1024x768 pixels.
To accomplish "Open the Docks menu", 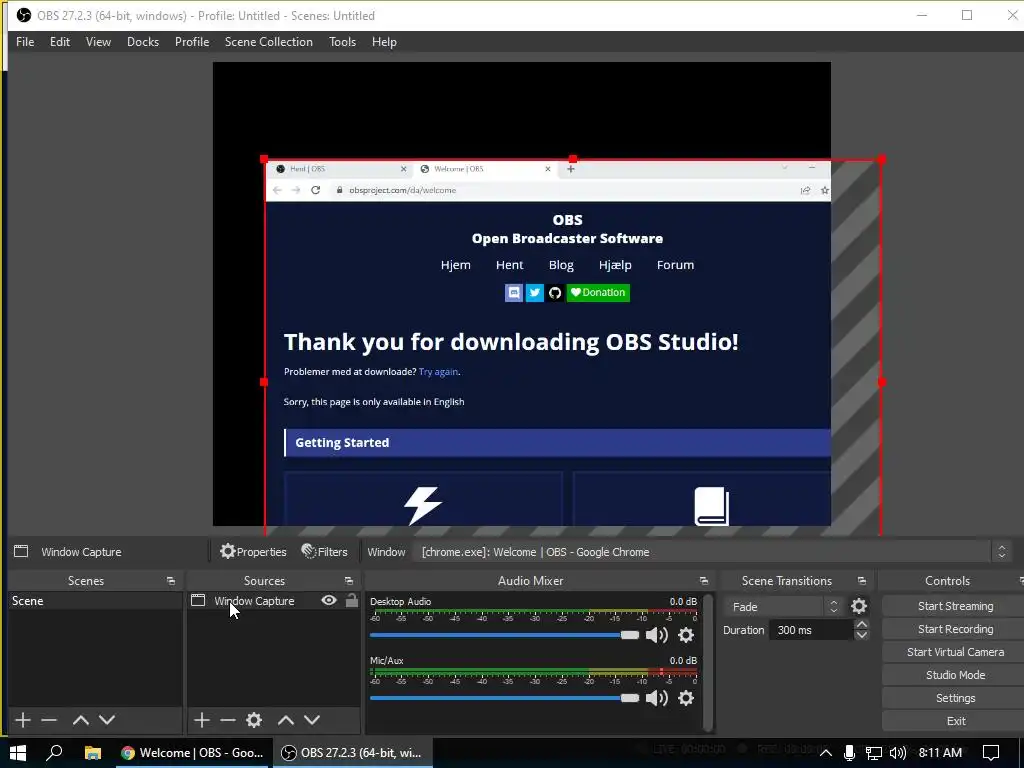I will pos(142,42).
